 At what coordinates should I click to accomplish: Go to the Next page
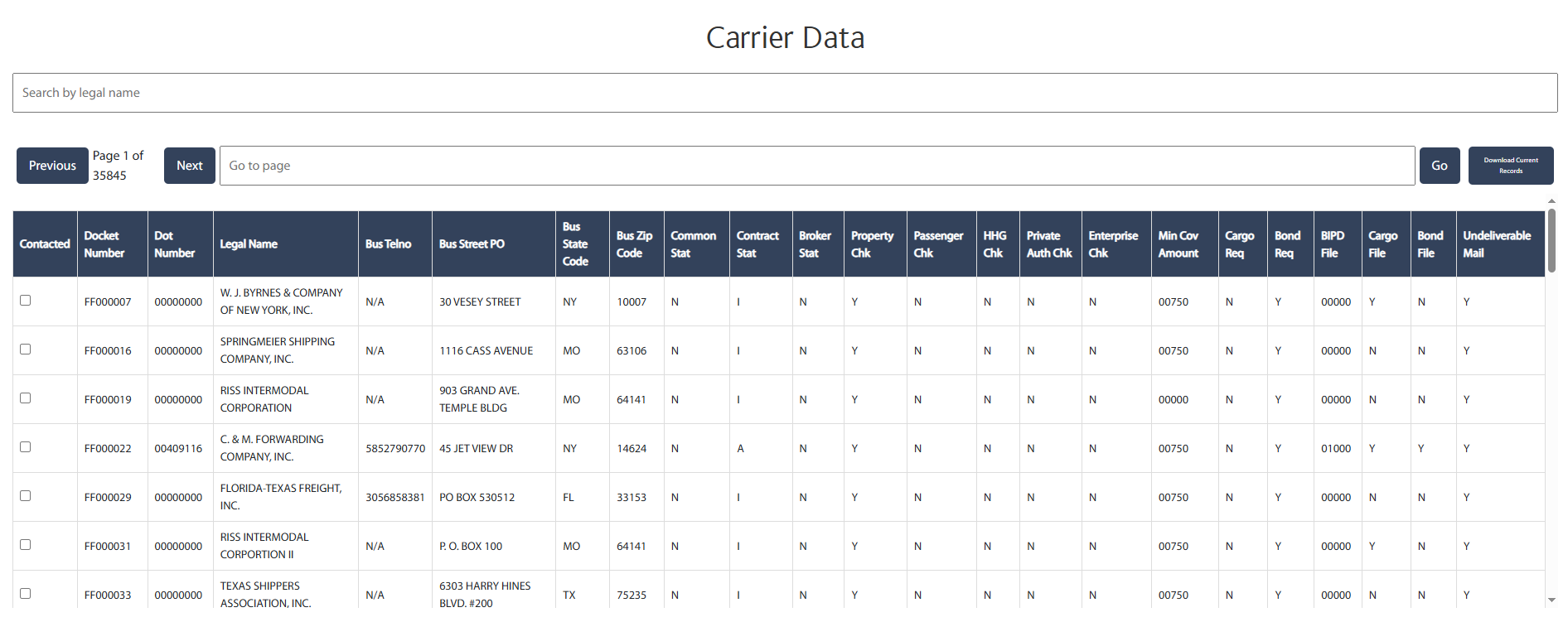coord(189,166)
